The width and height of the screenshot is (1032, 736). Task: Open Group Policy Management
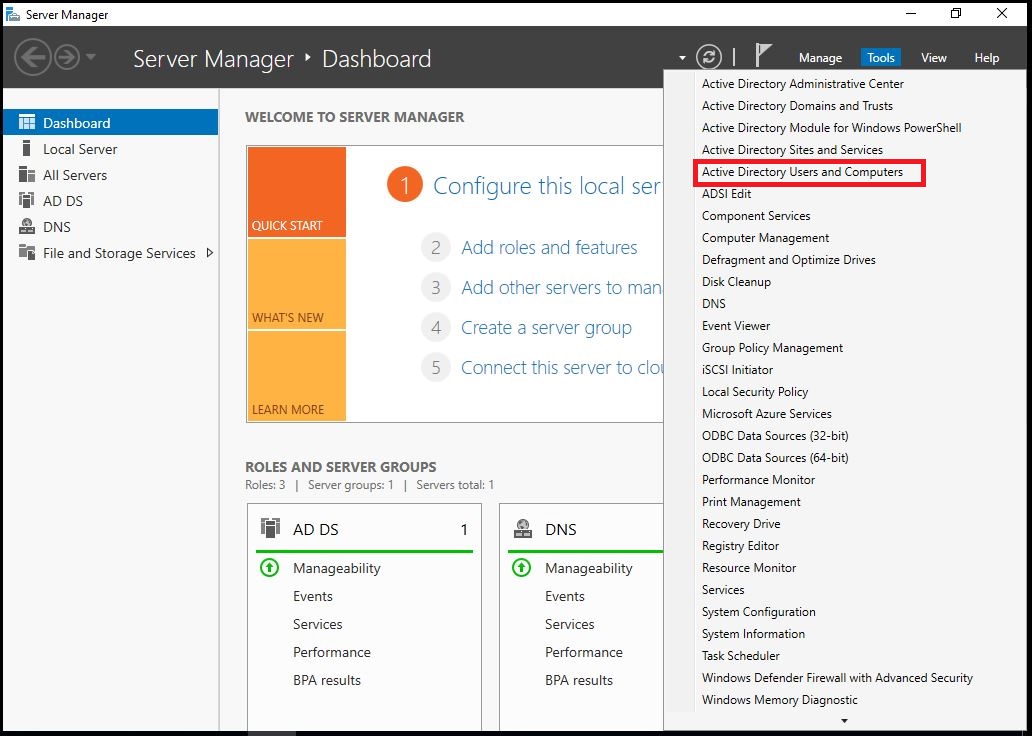coord(772,348)
